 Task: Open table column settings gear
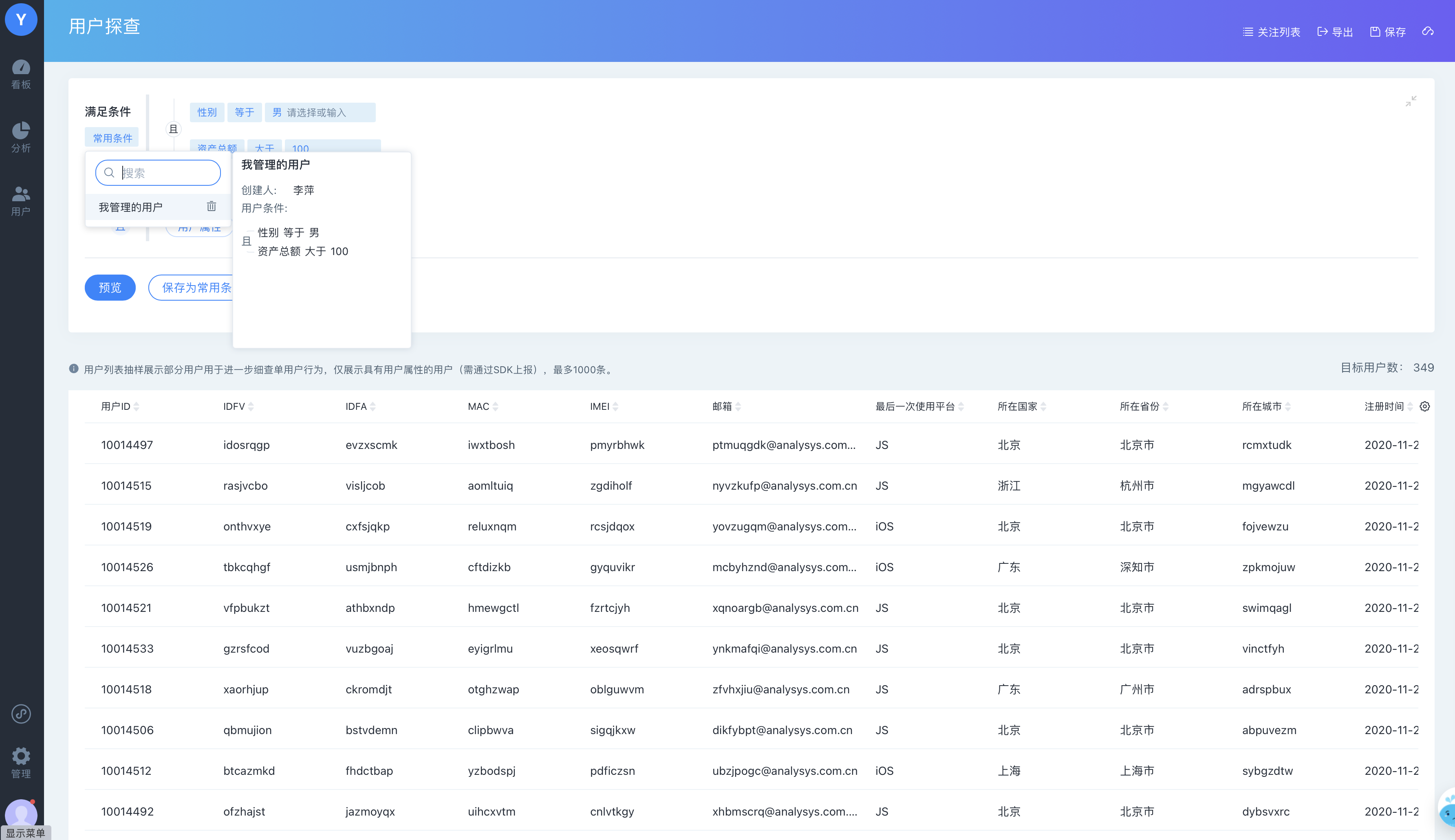pos(1424,406)
